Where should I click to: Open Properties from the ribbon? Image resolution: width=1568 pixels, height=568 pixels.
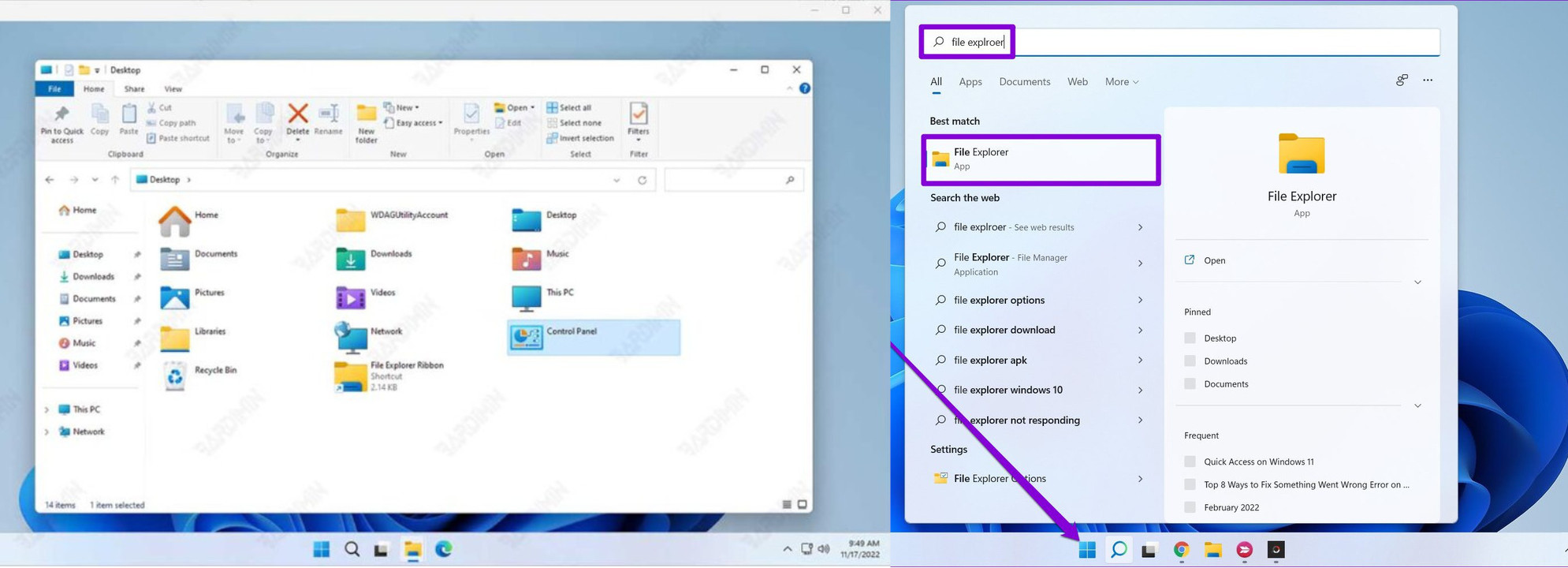pos(471,120)
